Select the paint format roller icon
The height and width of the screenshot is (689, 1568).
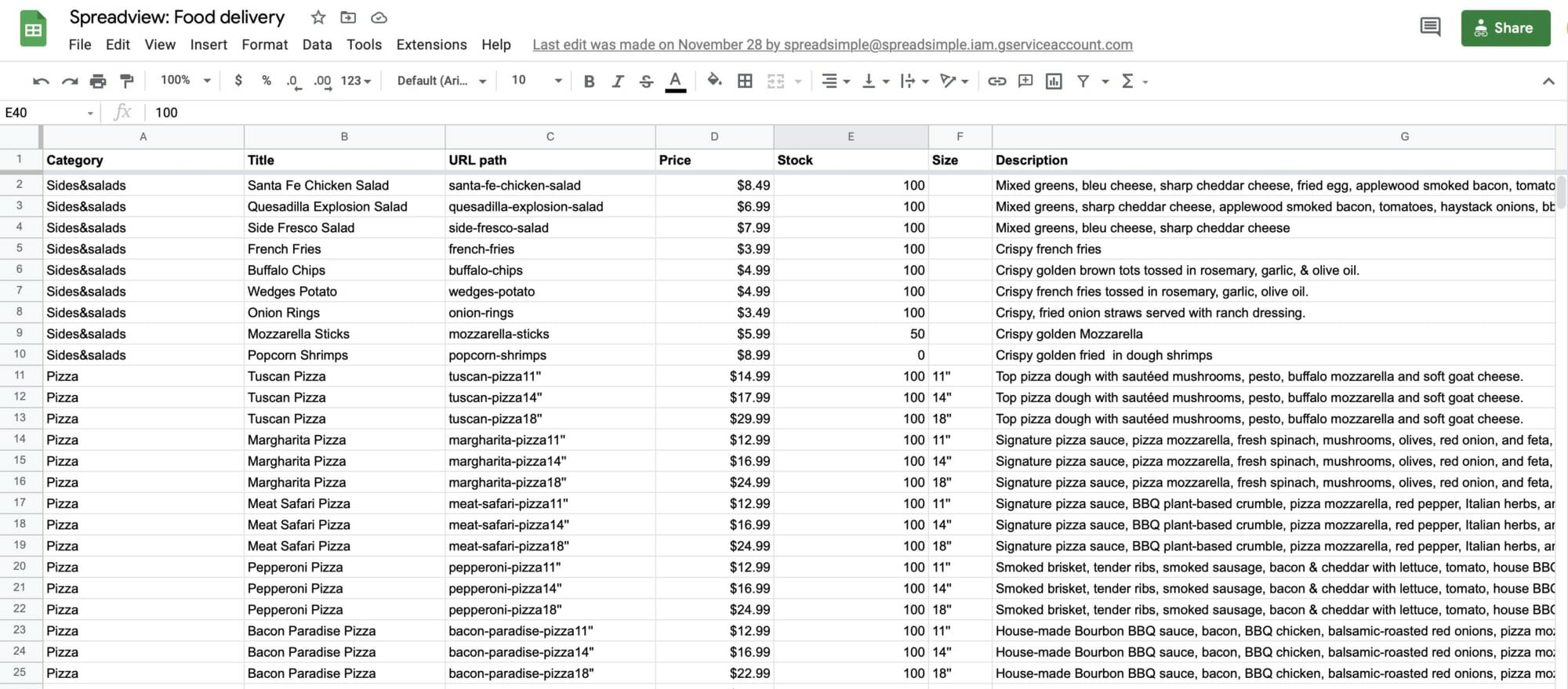point(126,81)
